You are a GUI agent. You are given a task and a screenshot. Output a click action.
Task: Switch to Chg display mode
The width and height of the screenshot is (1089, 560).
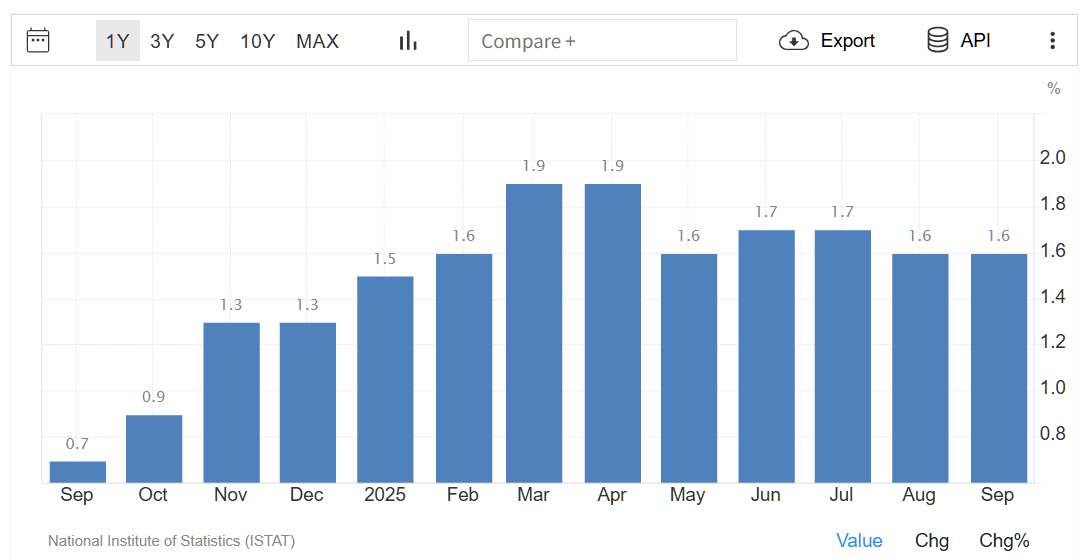(932, 541)
